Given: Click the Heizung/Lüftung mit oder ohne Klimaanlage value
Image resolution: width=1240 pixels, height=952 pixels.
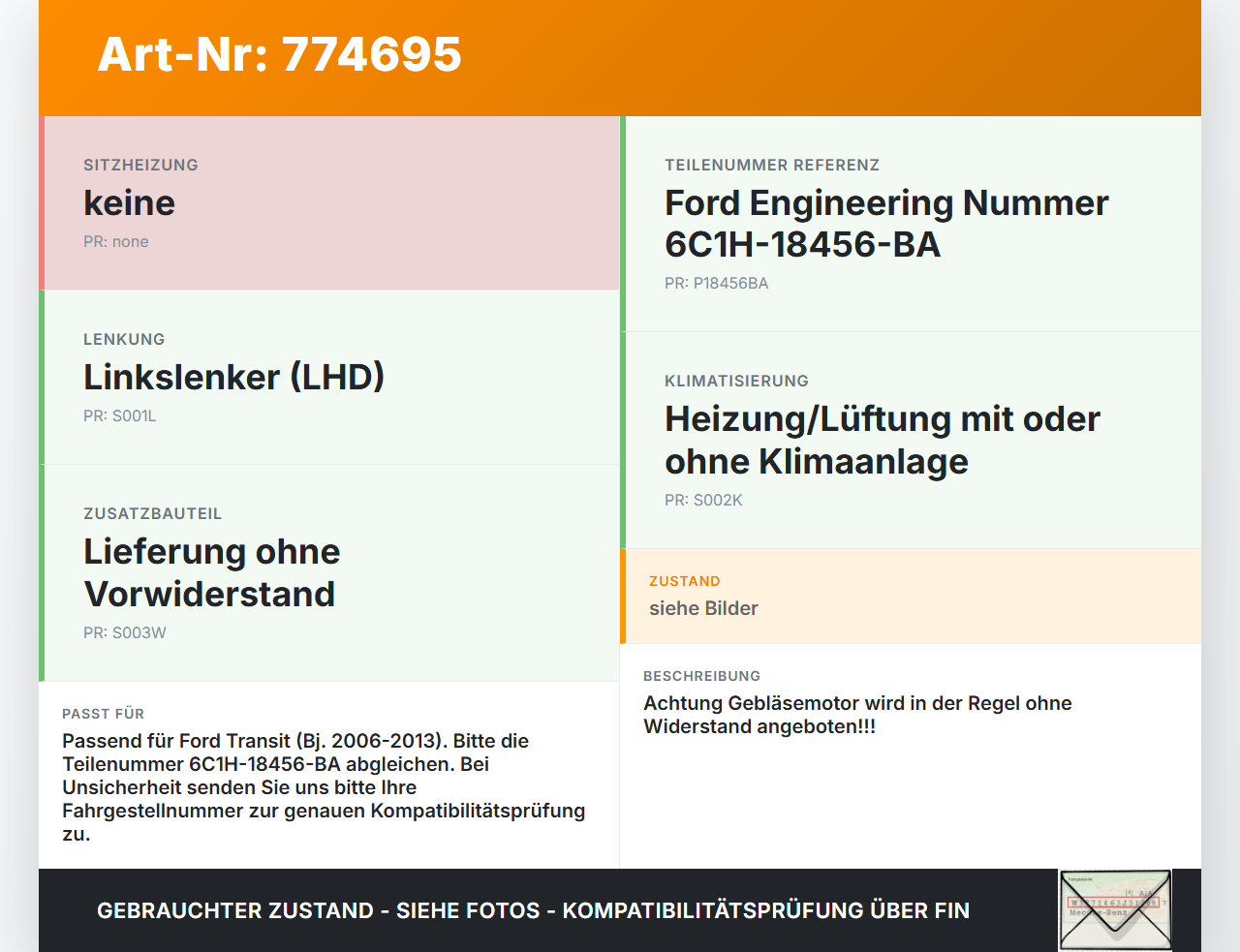Looking at the screenshot, I should [883, 440].
